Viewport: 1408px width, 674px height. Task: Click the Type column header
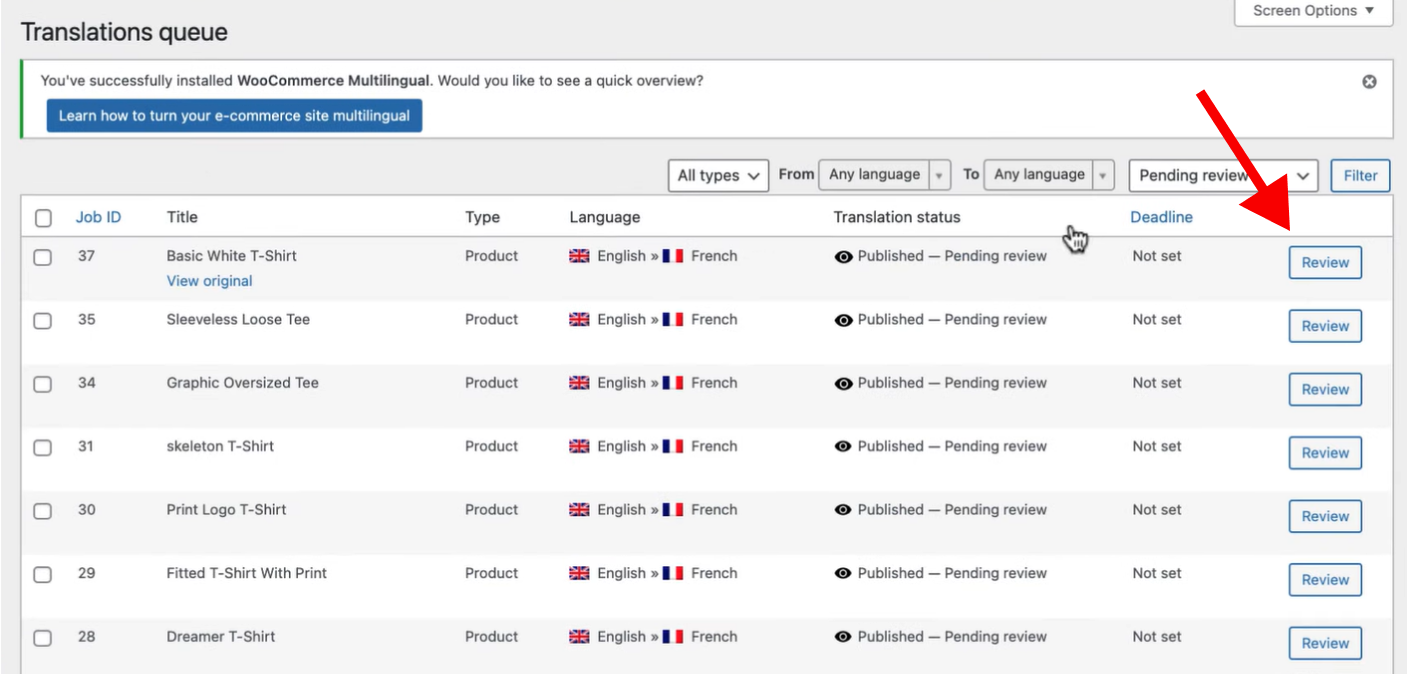click(482, 217)
